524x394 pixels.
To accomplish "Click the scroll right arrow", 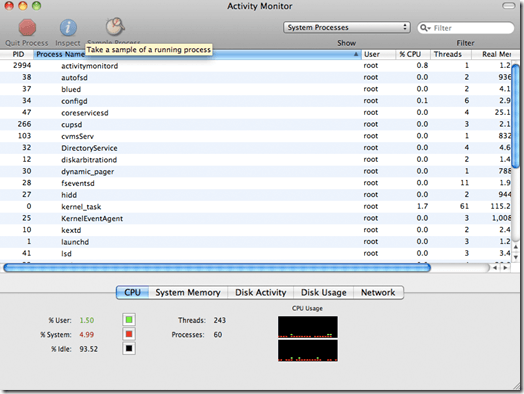I will (505, 268).
